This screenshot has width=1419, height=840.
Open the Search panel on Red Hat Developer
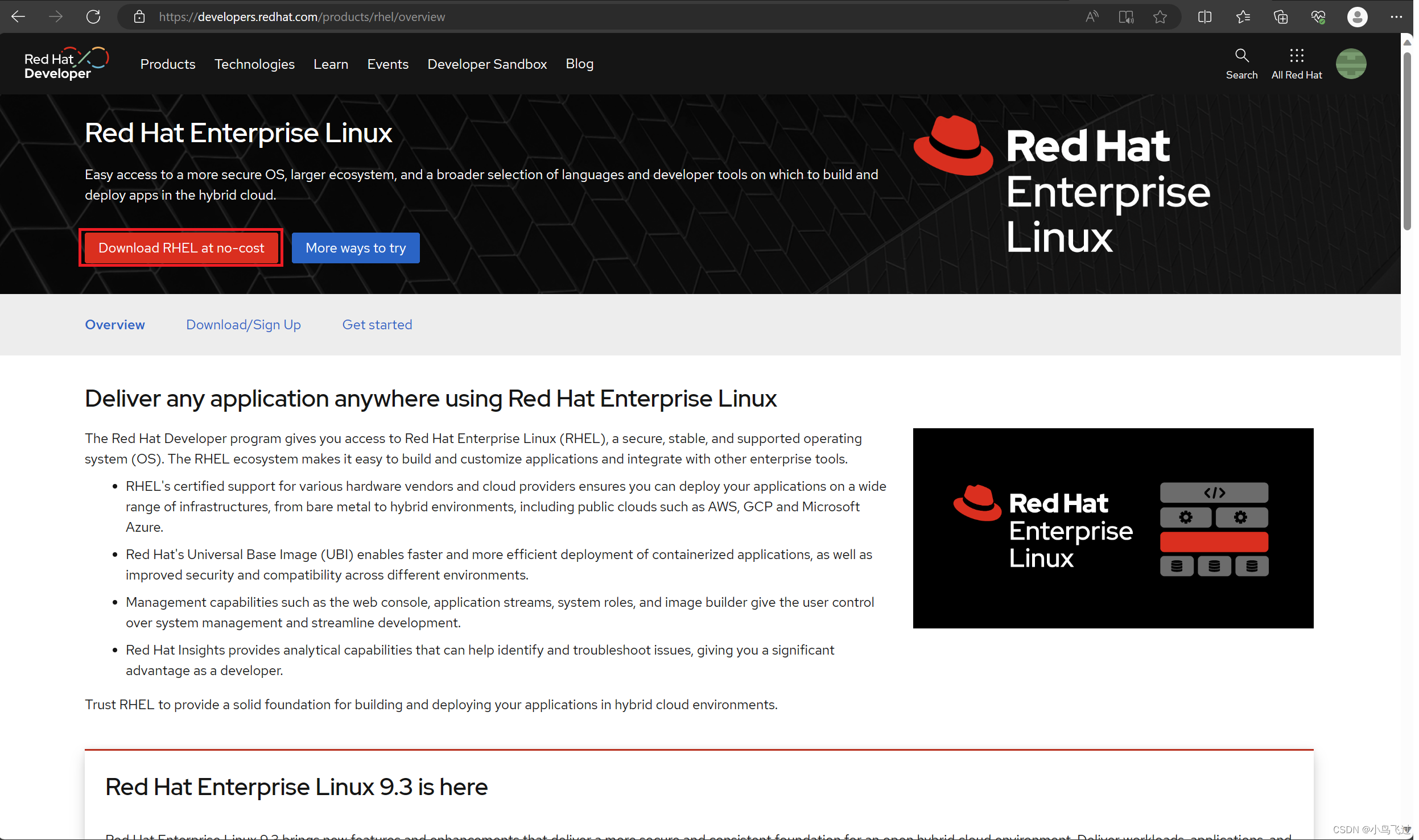pos(1241,63)
